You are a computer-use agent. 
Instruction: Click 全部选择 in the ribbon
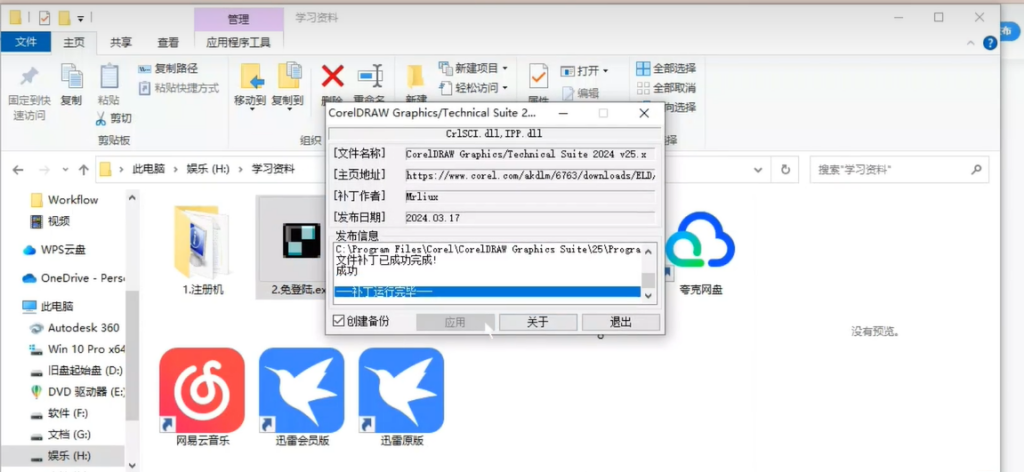click(666, 69)
